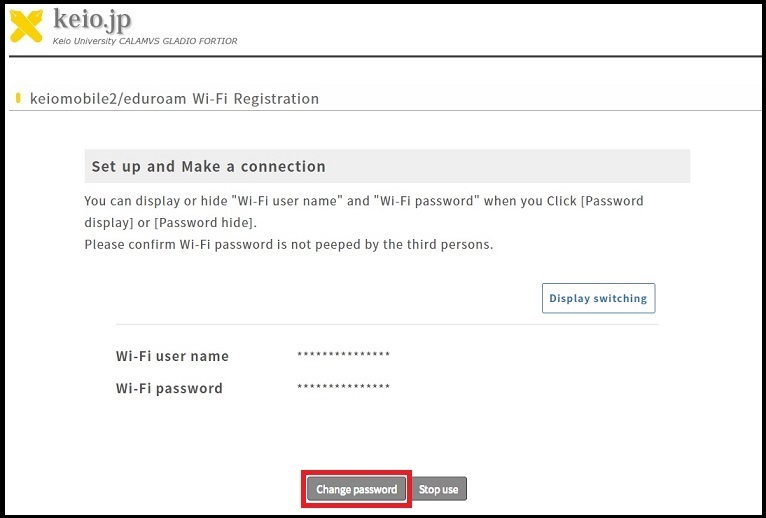Click the Wi-Fi password label

click(x=169, y=388)
